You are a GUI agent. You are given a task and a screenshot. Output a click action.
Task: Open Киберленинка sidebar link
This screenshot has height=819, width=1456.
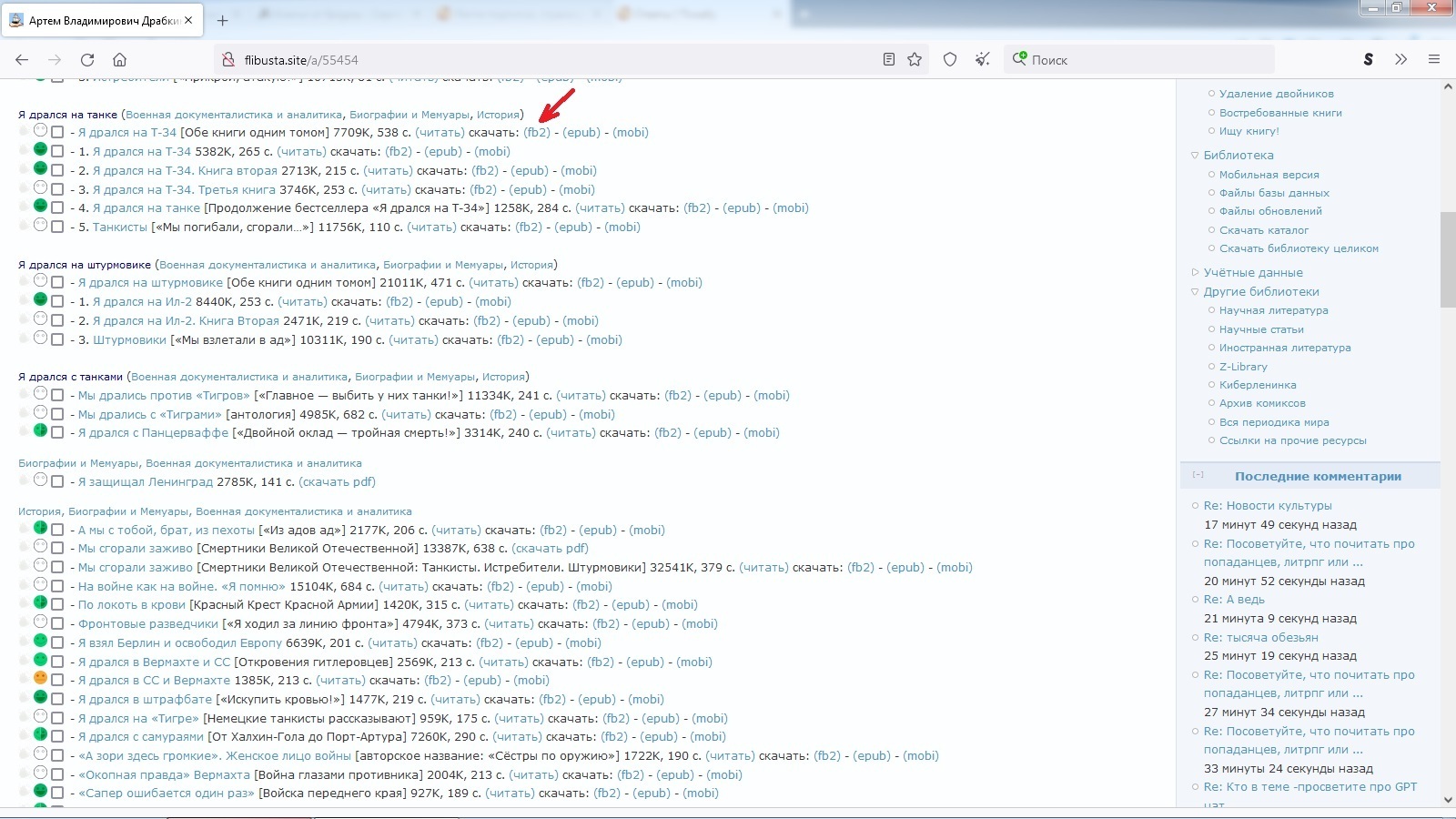pyautogui.click(x=1258, y=385)
